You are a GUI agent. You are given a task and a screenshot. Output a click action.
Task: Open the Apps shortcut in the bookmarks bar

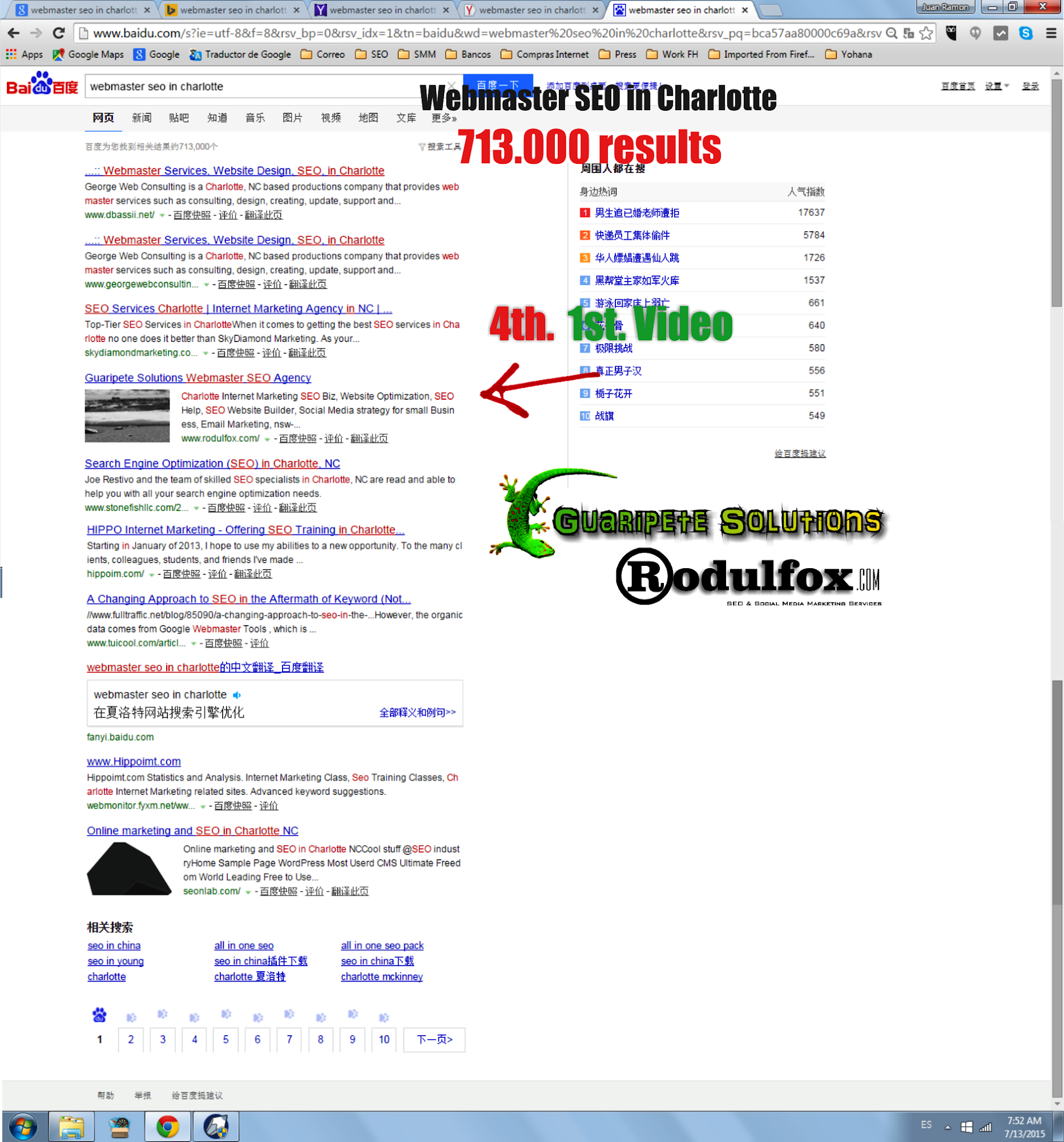(x=25, y=55)
